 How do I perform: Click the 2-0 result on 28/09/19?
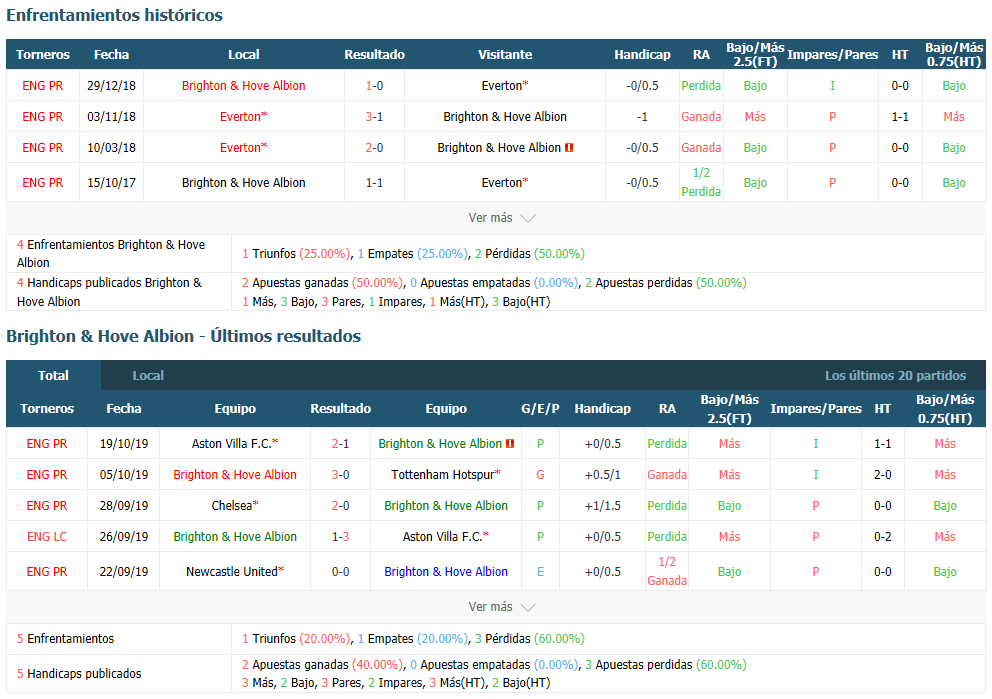click(340, 505)
